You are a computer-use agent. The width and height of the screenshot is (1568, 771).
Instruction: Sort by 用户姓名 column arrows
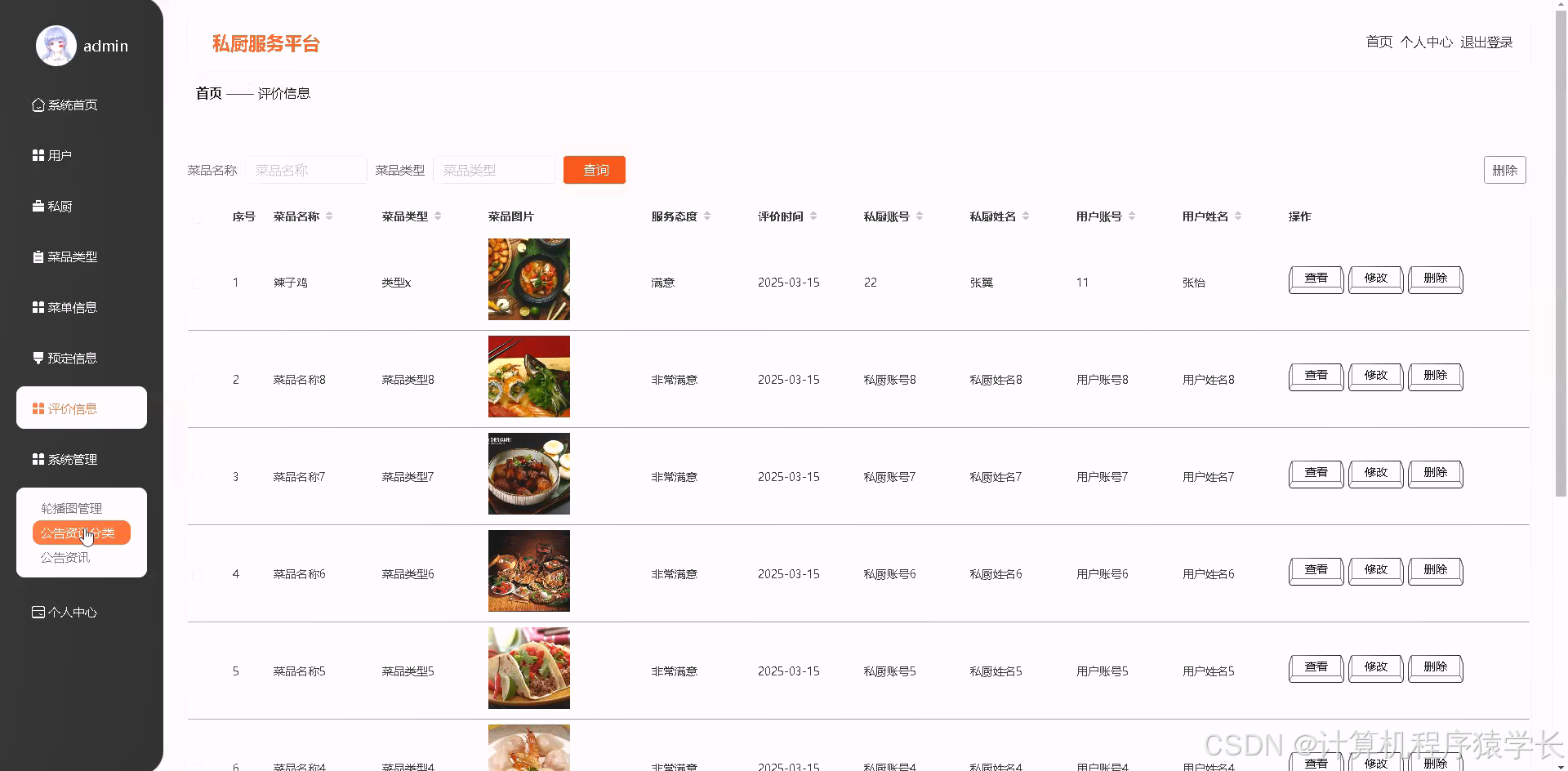click(x=1238, y=216)
